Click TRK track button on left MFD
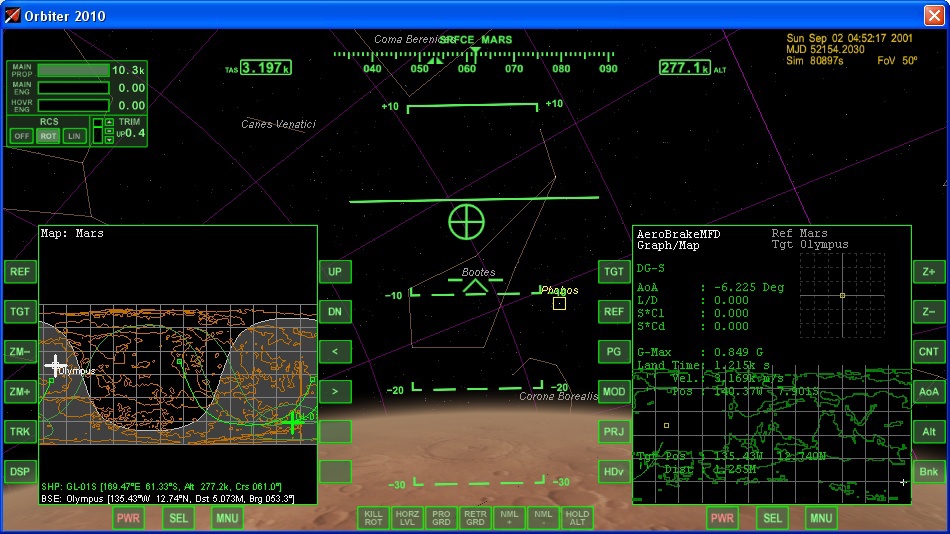 point(20,431)
